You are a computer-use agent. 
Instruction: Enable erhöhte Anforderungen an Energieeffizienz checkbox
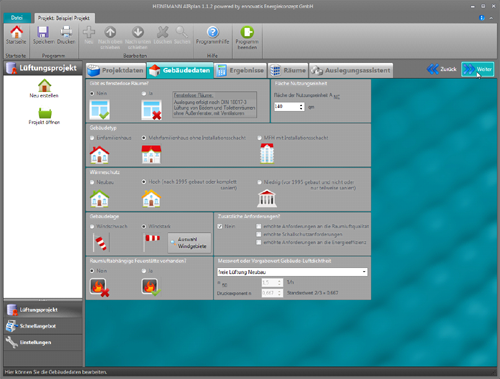point(259,242)
